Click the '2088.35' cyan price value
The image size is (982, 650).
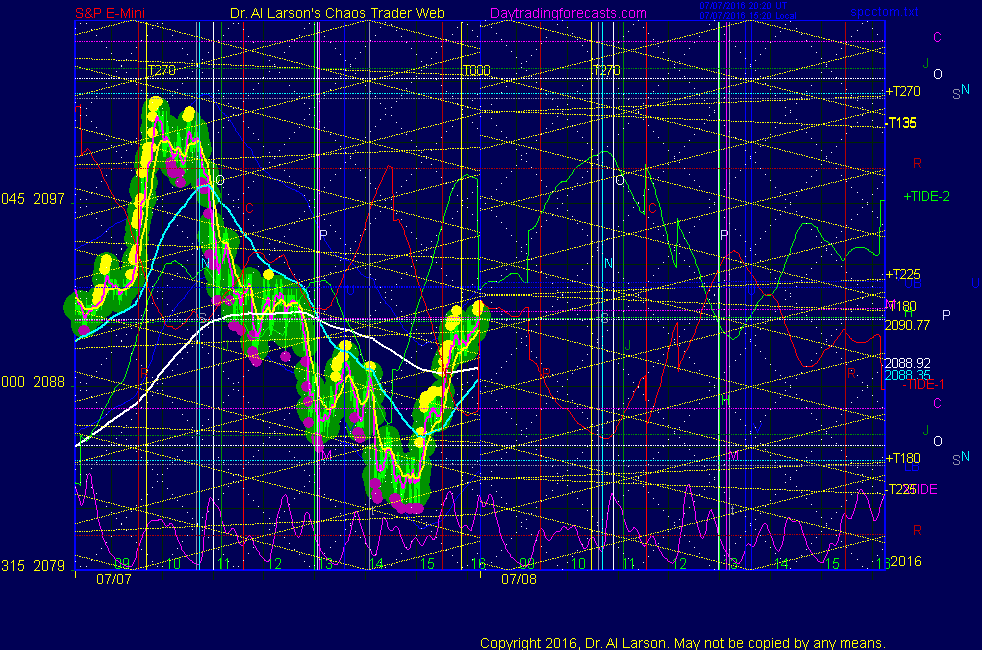tap(907, 375)
